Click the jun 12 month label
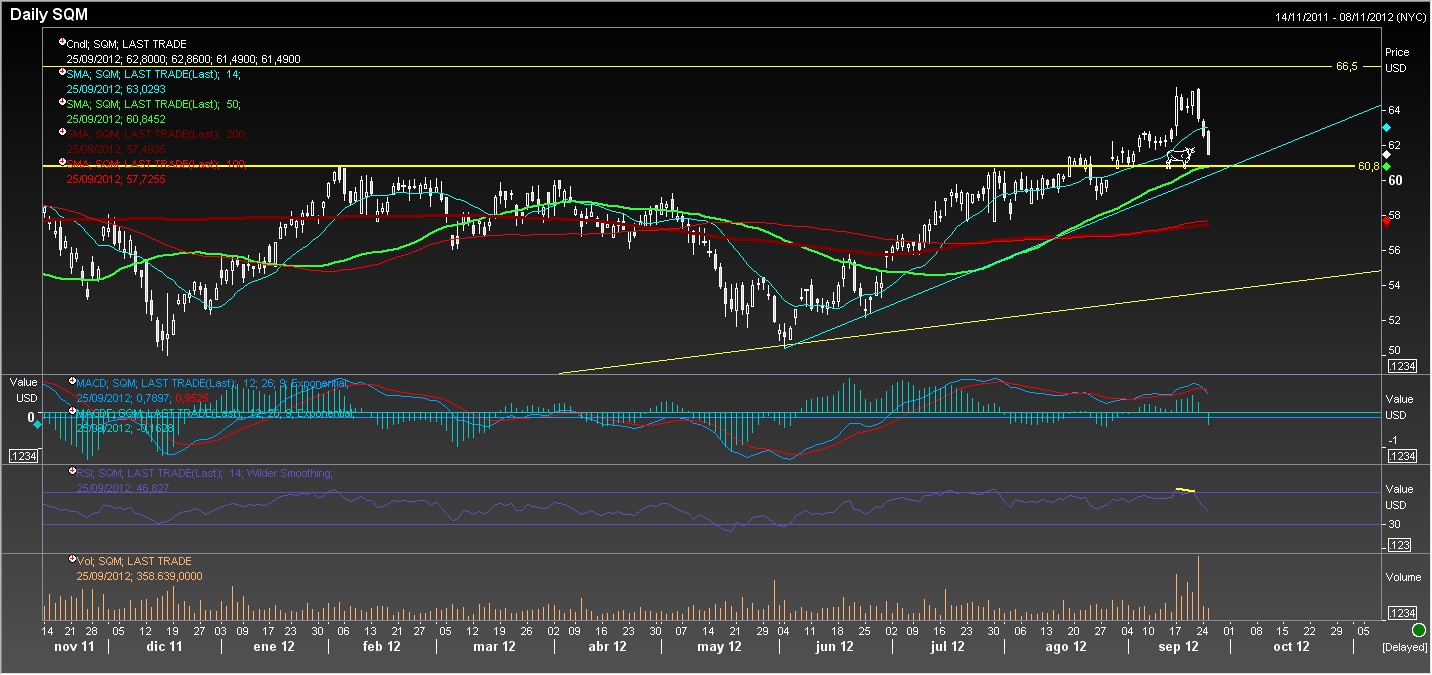The width and height of the screenshot is (1432, 675). [834, 647]
